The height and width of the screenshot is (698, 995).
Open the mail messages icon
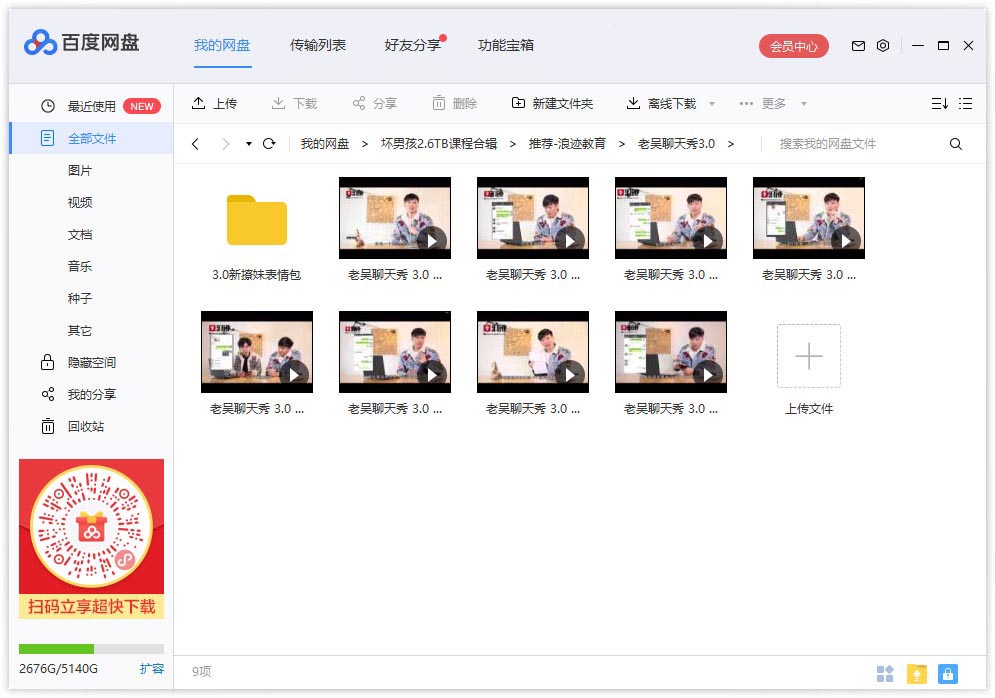858,46
